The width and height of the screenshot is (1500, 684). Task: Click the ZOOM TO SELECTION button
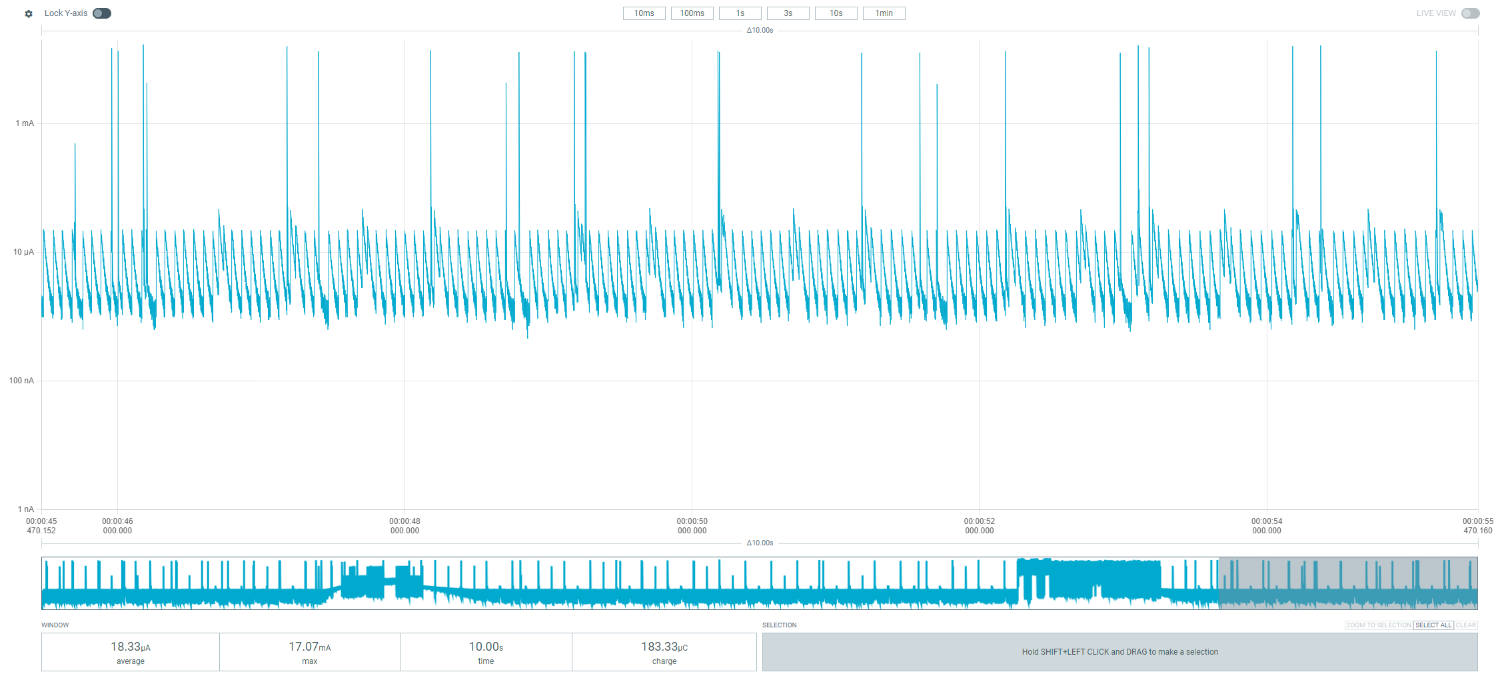tap(1378, 625)
